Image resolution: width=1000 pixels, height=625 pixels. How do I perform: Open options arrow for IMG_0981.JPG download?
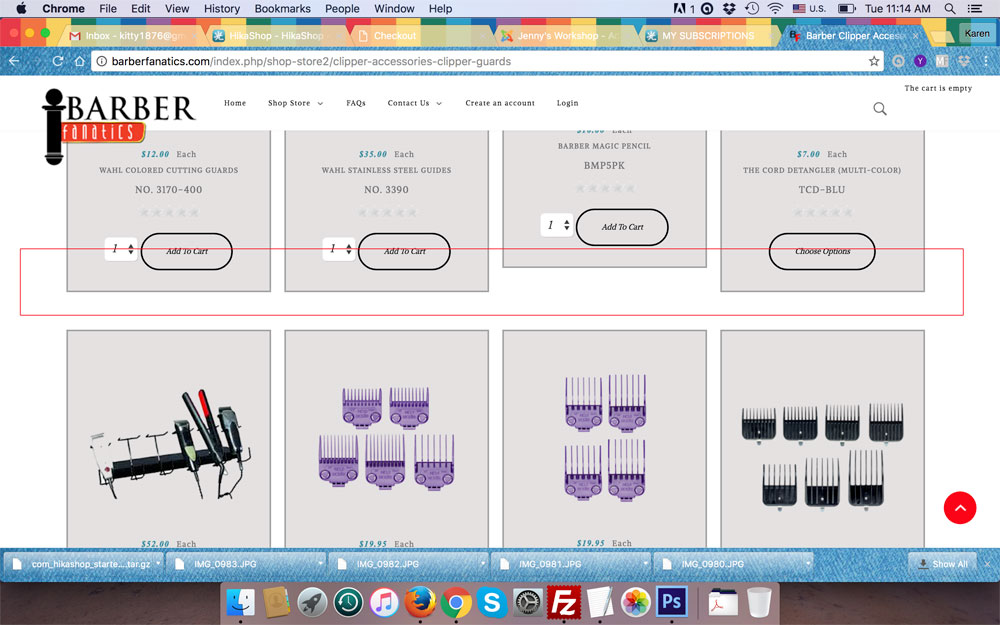point(645,564)
